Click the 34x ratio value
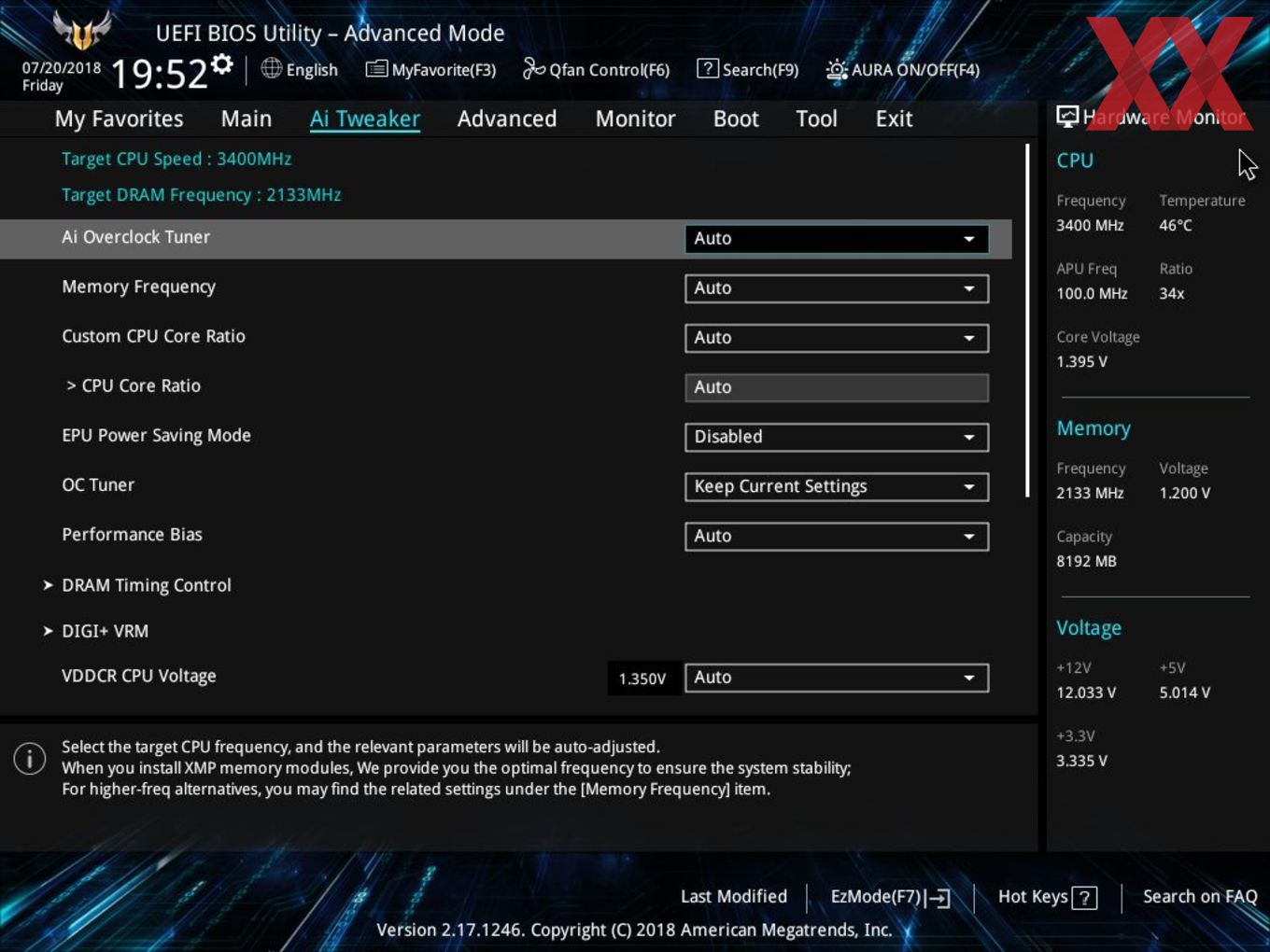The width and height of the screenshot is (1270, 952). 1172,293
